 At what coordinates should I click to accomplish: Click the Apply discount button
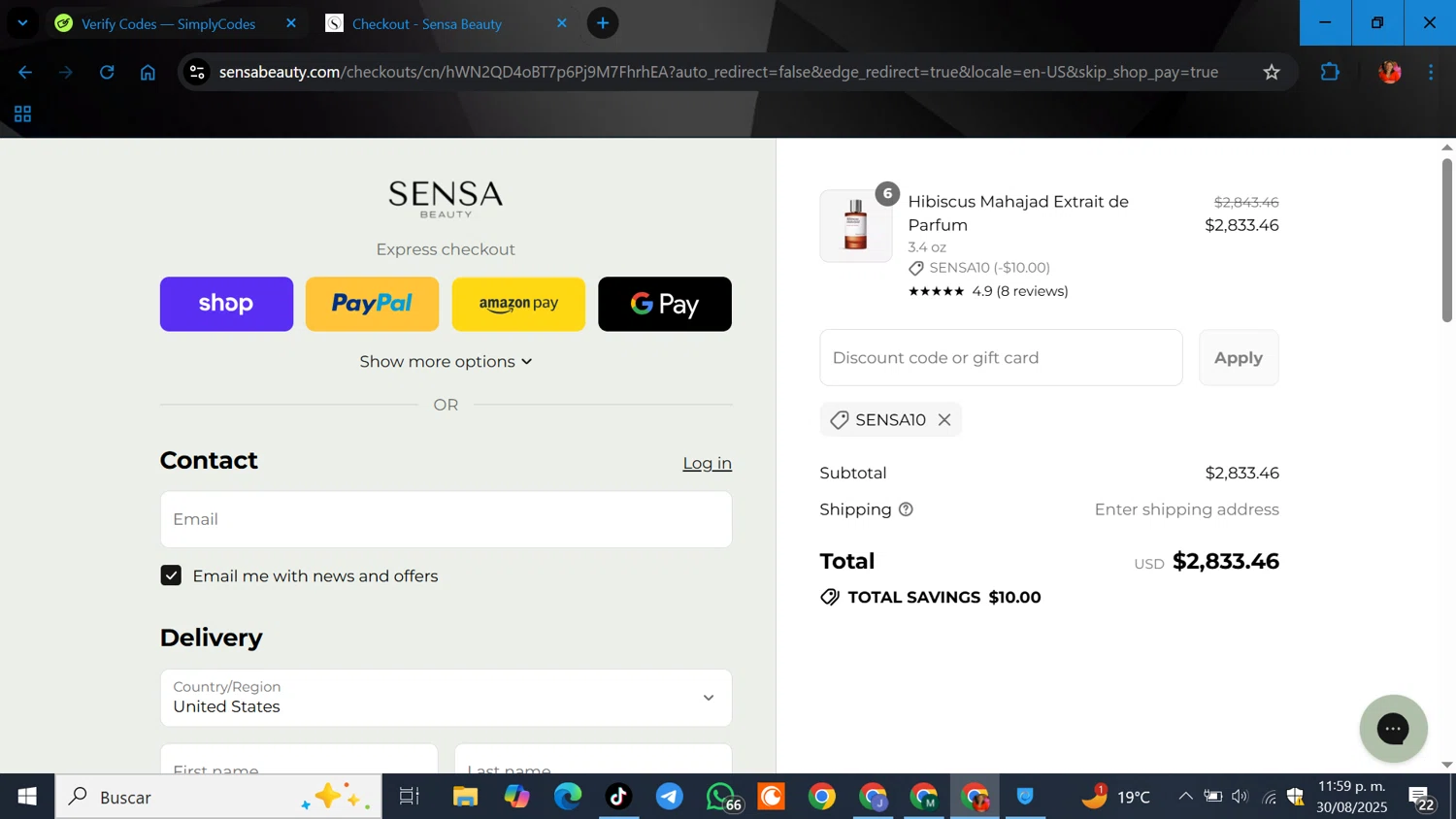tap(1239, 357)
